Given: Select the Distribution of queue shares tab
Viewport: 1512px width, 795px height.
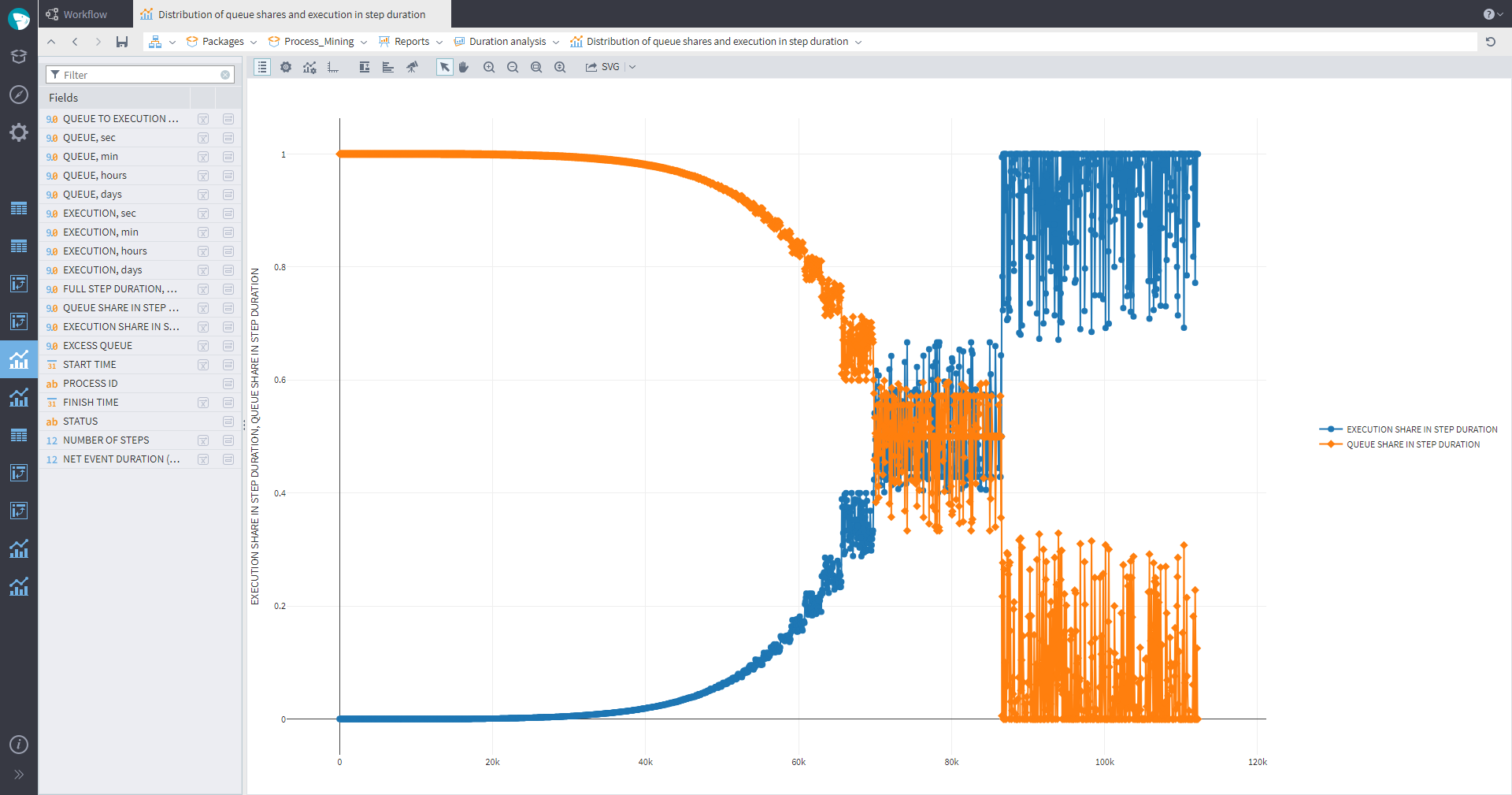Looking at the screenshot, I should [291, 14].
